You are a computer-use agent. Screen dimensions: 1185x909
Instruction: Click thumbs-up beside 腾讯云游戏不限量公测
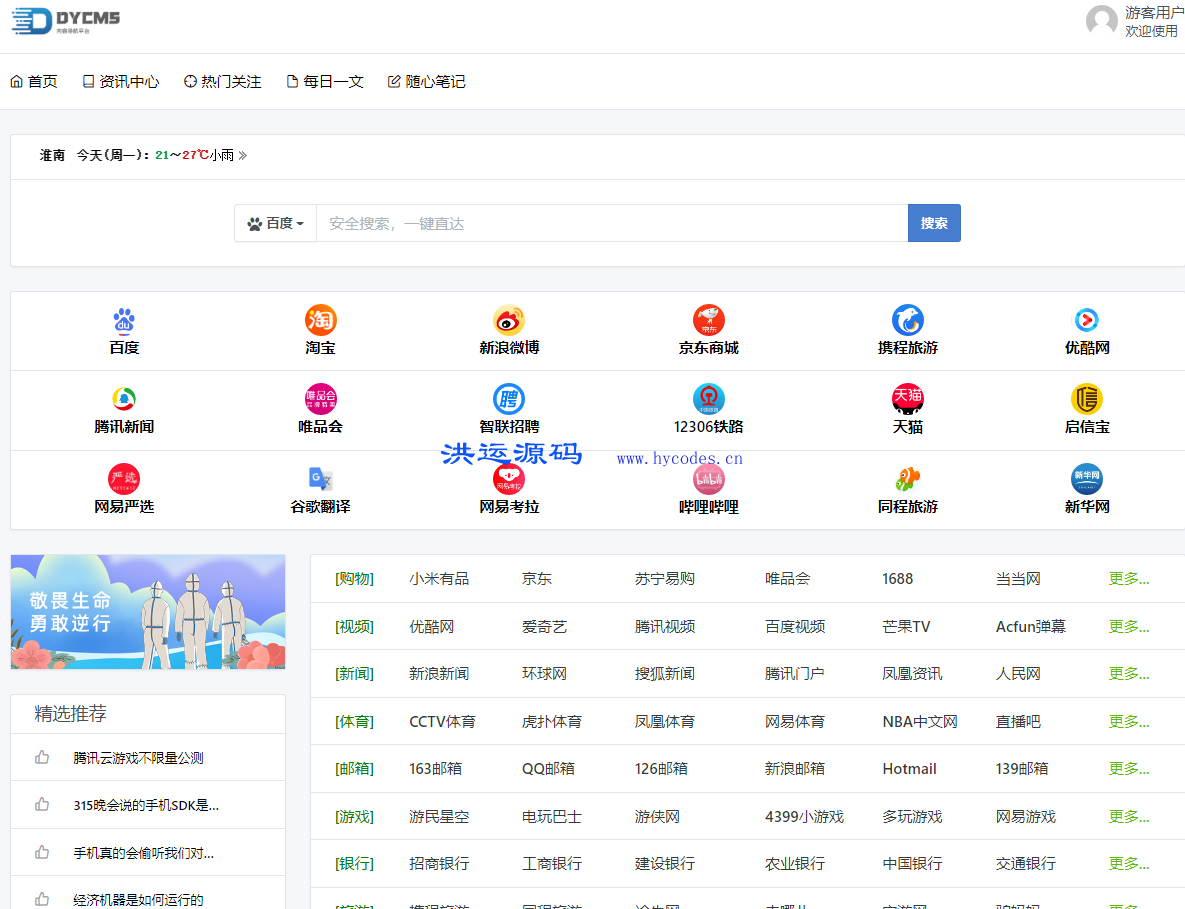point(42,757)
